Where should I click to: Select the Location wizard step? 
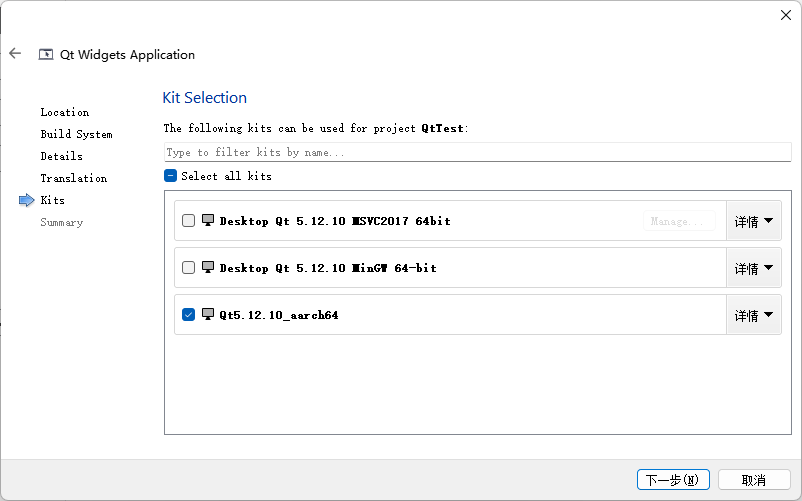click(64, 112)
